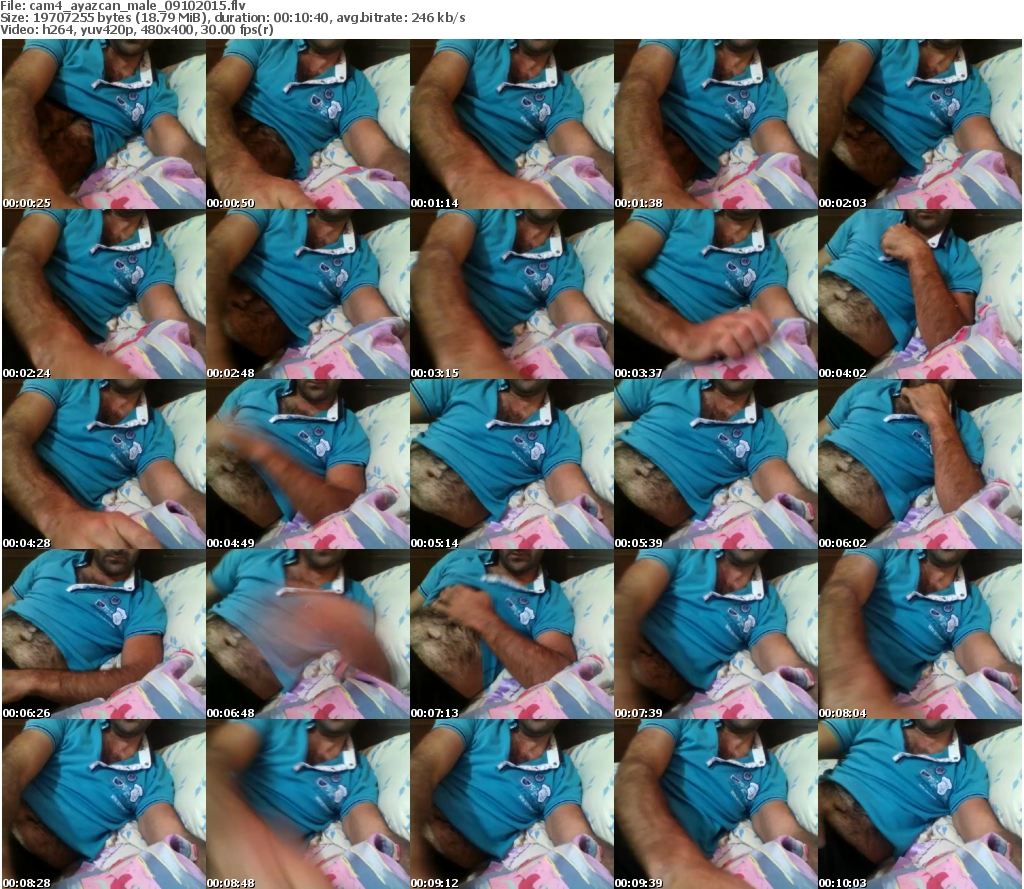Open the frame marked 00:04:02
The image size is (1024, 889).
[x=920, y=294]
